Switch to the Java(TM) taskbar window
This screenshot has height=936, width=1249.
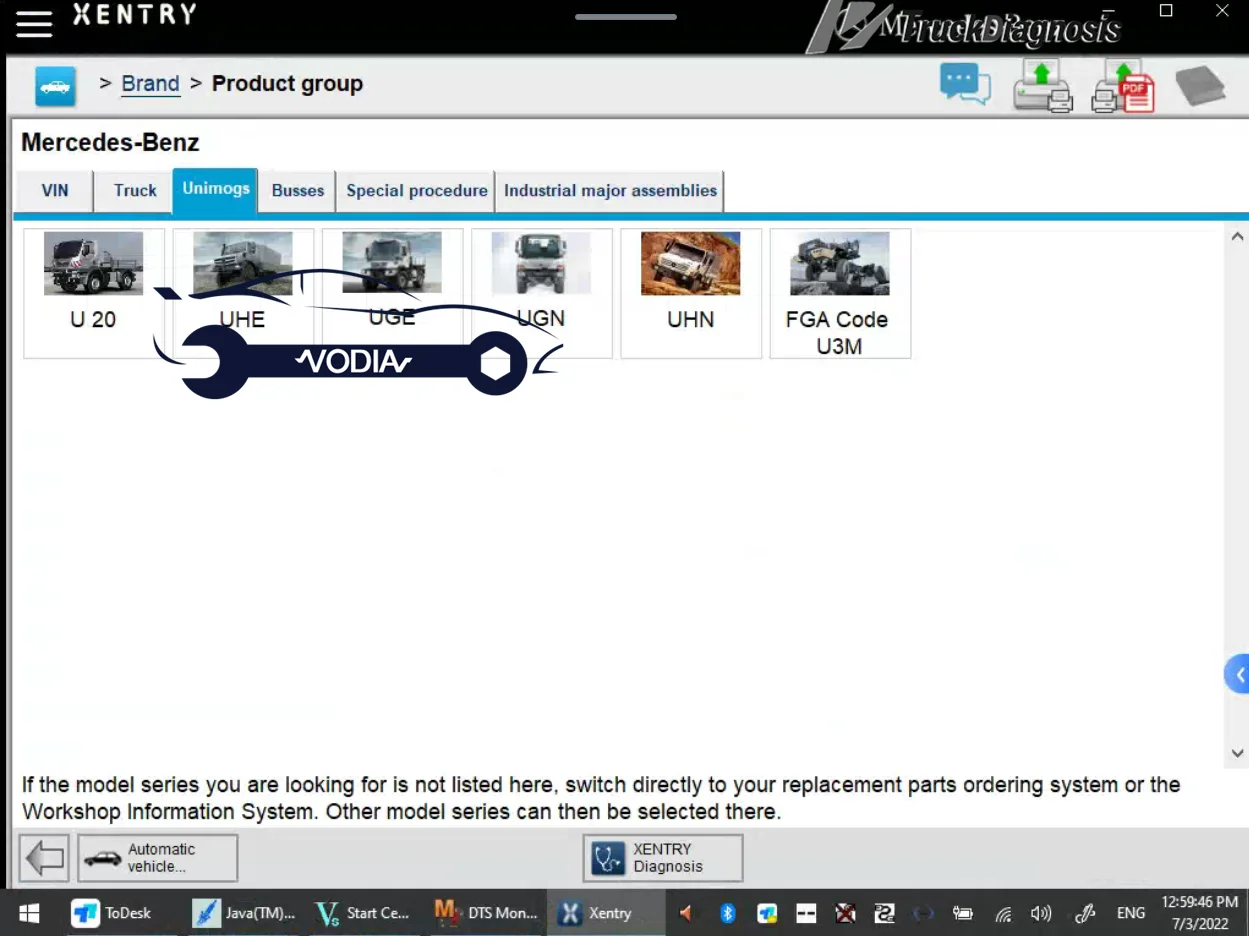pyautogui.click(x=244, y=913)
